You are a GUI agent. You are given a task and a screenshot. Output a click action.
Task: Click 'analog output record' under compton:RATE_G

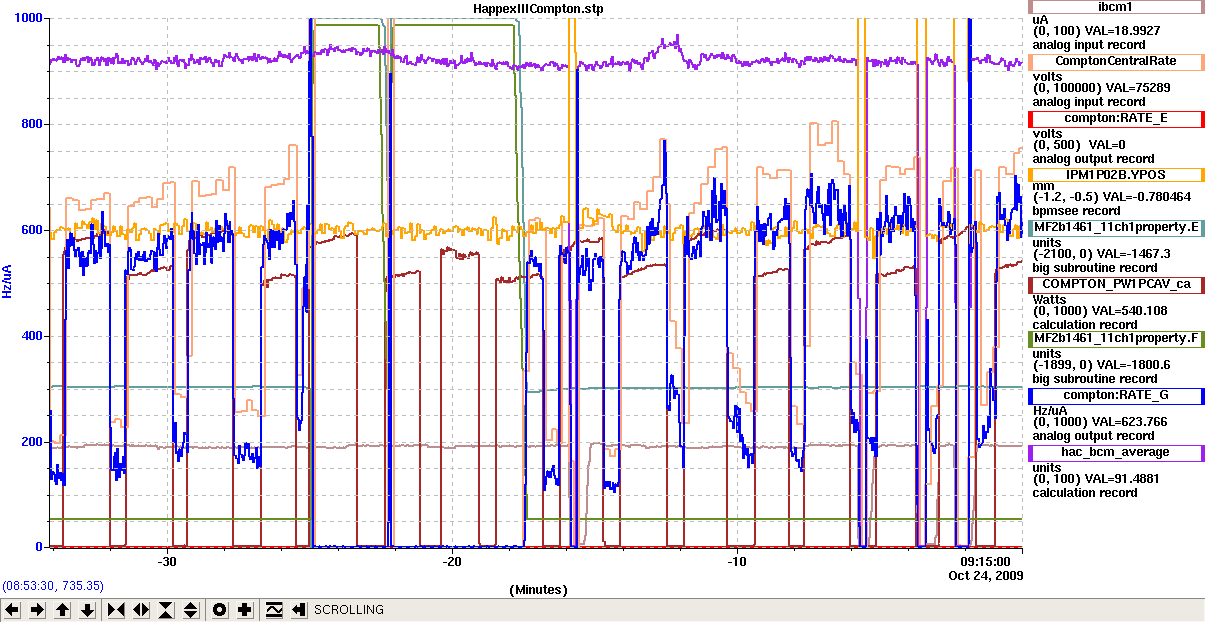(1093, 436)
